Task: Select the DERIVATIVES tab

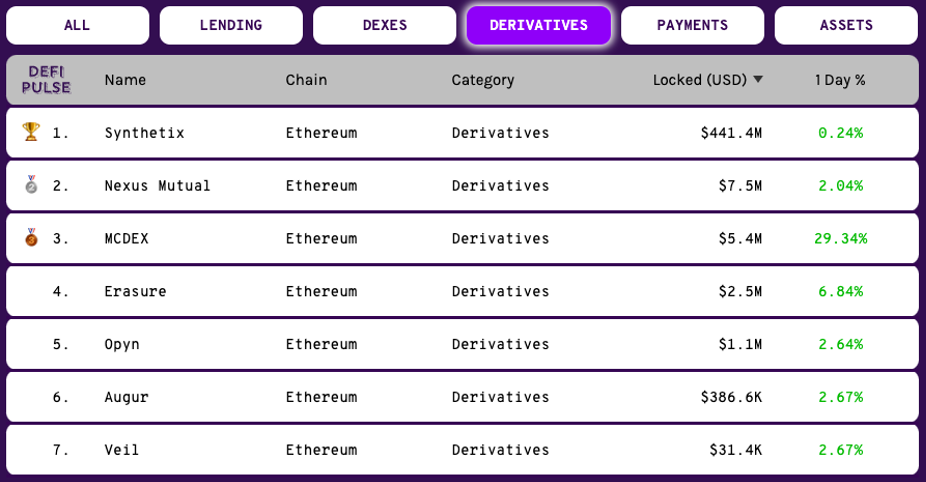Action: pos(539,25)
